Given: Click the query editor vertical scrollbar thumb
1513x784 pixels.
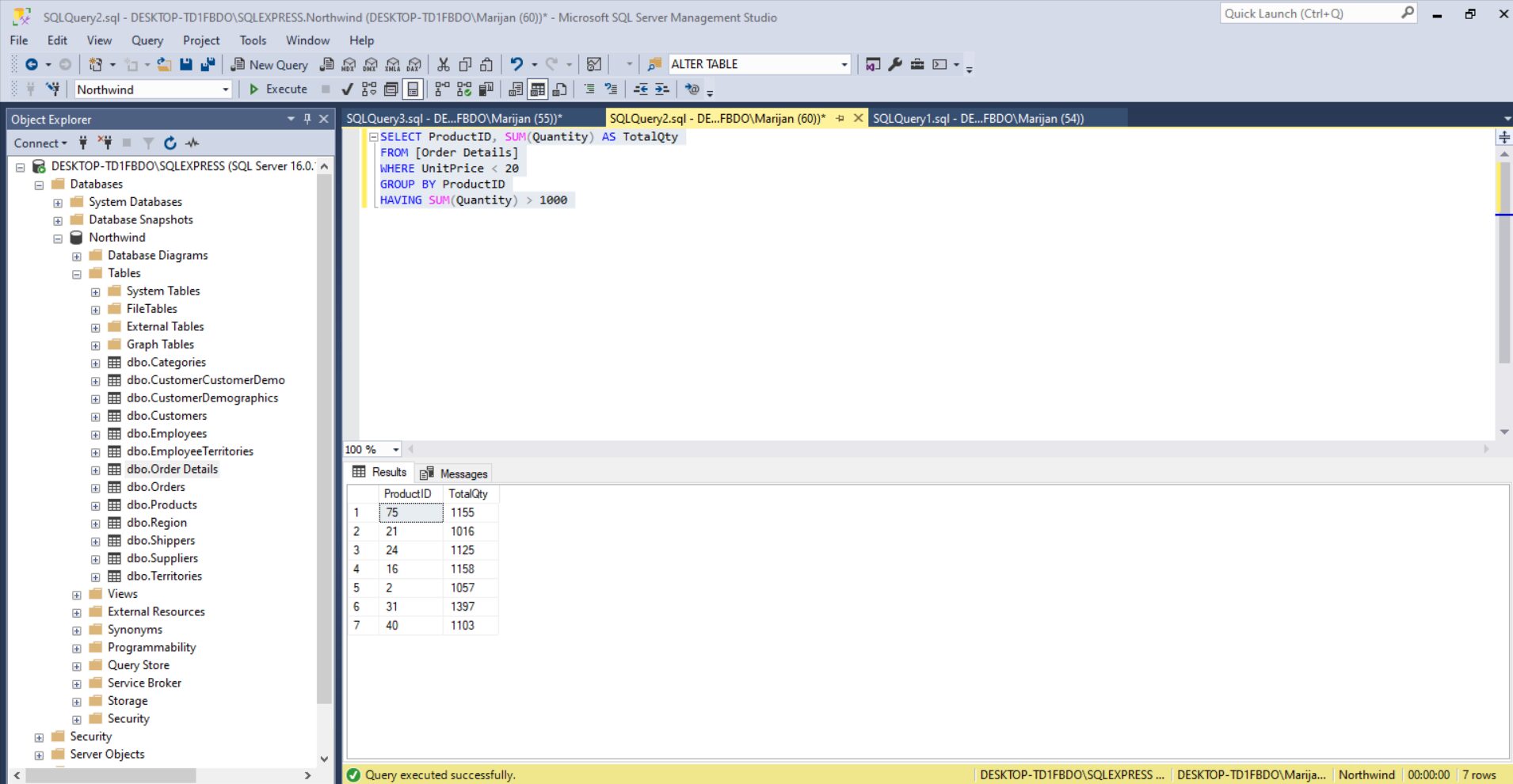Looking at the screenshot, I should pos(1504,261).
